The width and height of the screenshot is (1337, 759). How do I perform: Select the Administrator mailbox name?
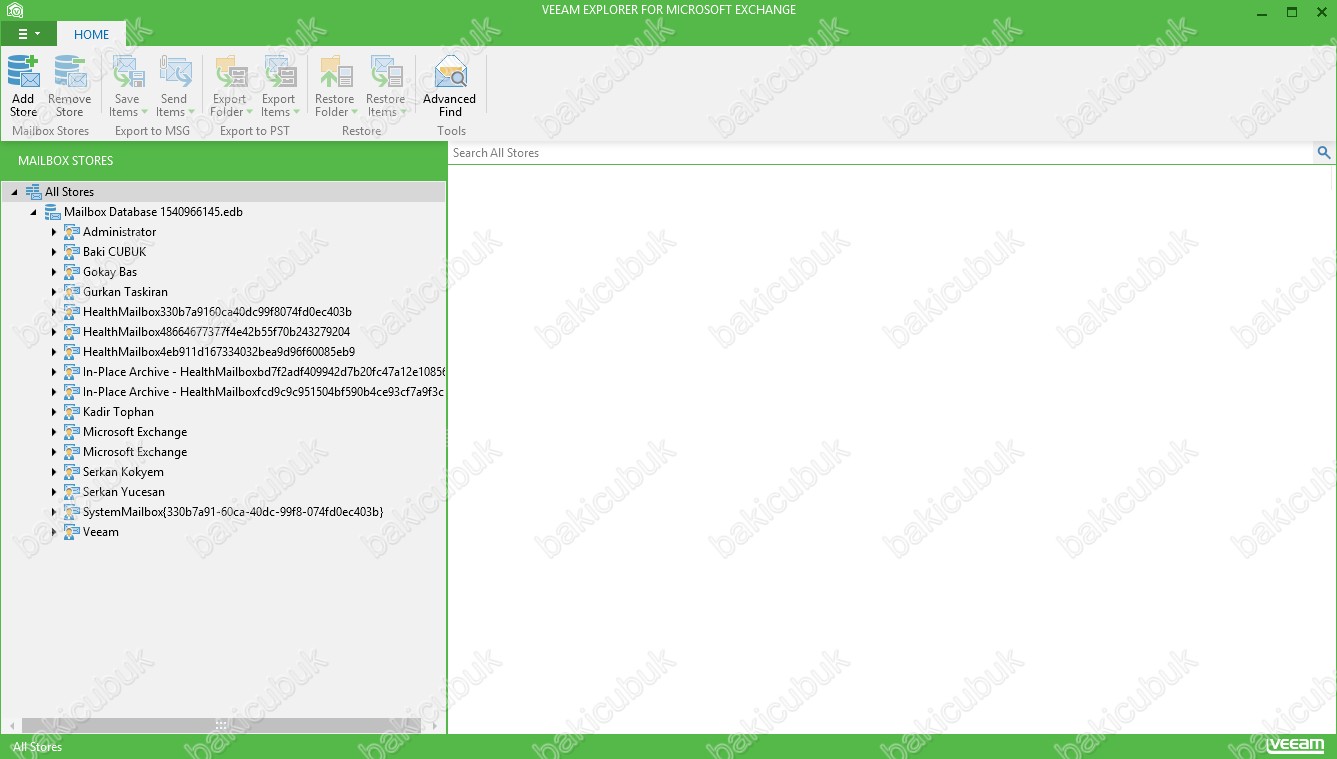pyautogui.click(x=120, y=232)
